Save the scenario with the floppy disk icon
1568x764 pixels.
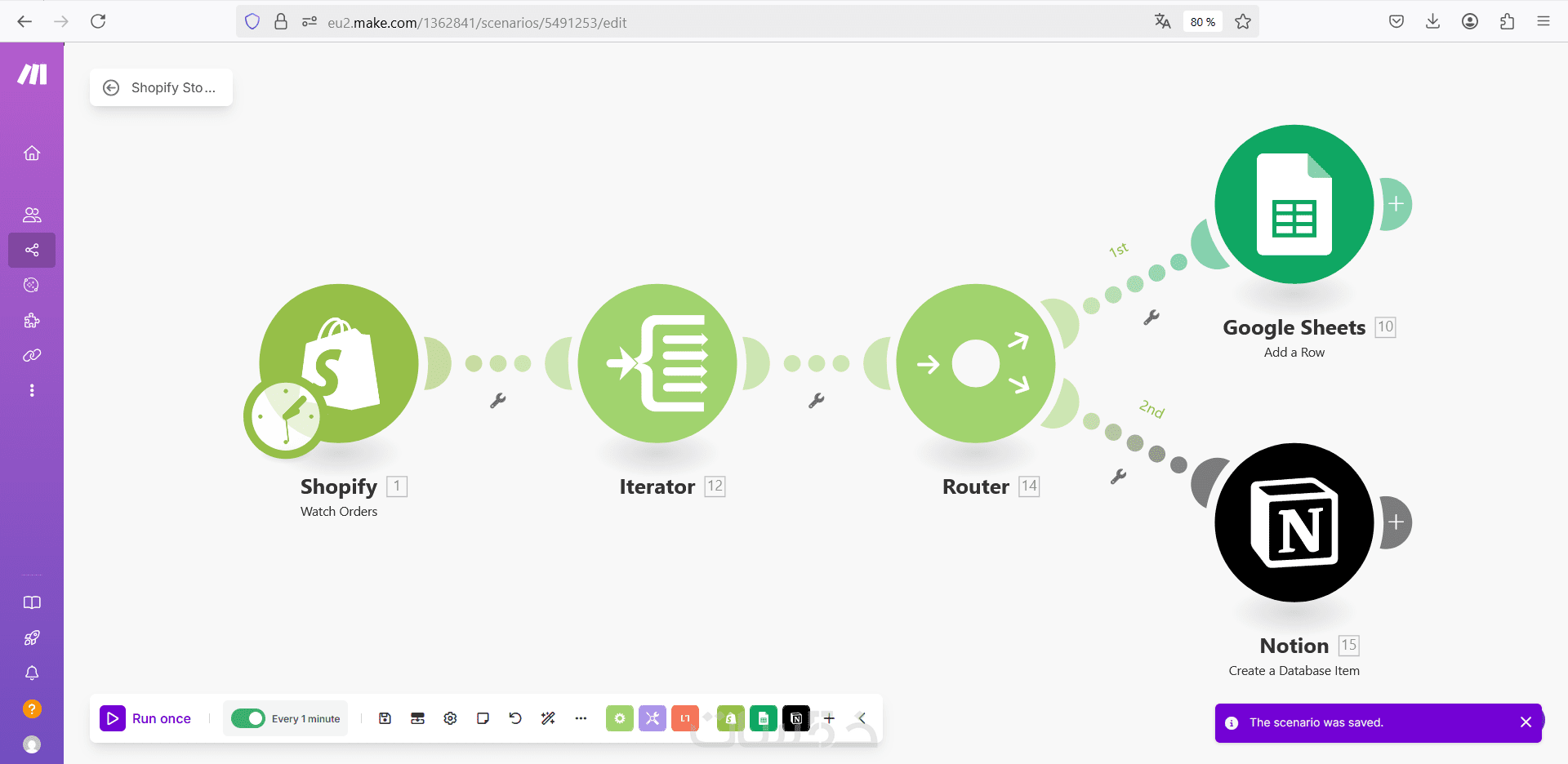pyautogui.click(x=385, y=718)
